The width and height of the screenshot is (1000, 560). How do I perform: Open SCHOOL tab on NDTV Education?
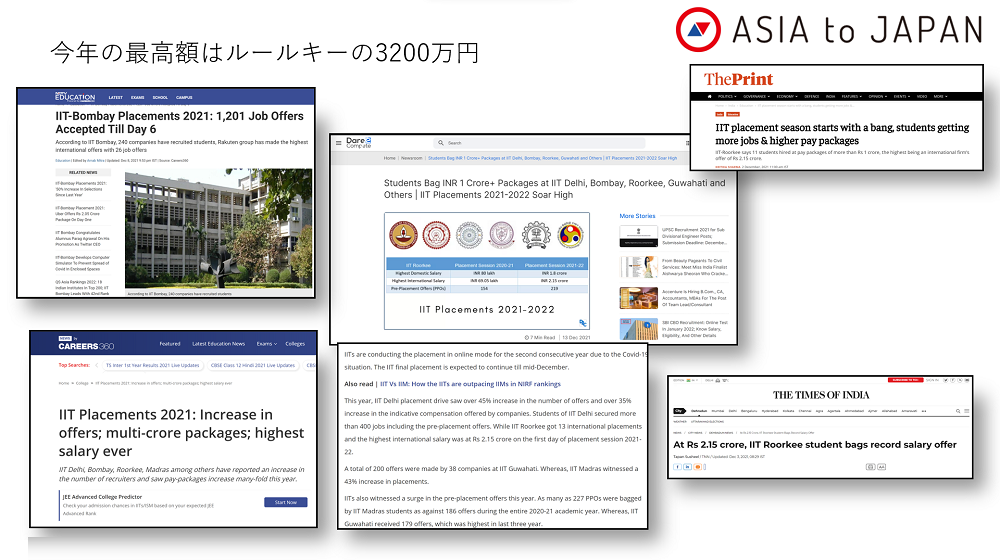(160, 98)
